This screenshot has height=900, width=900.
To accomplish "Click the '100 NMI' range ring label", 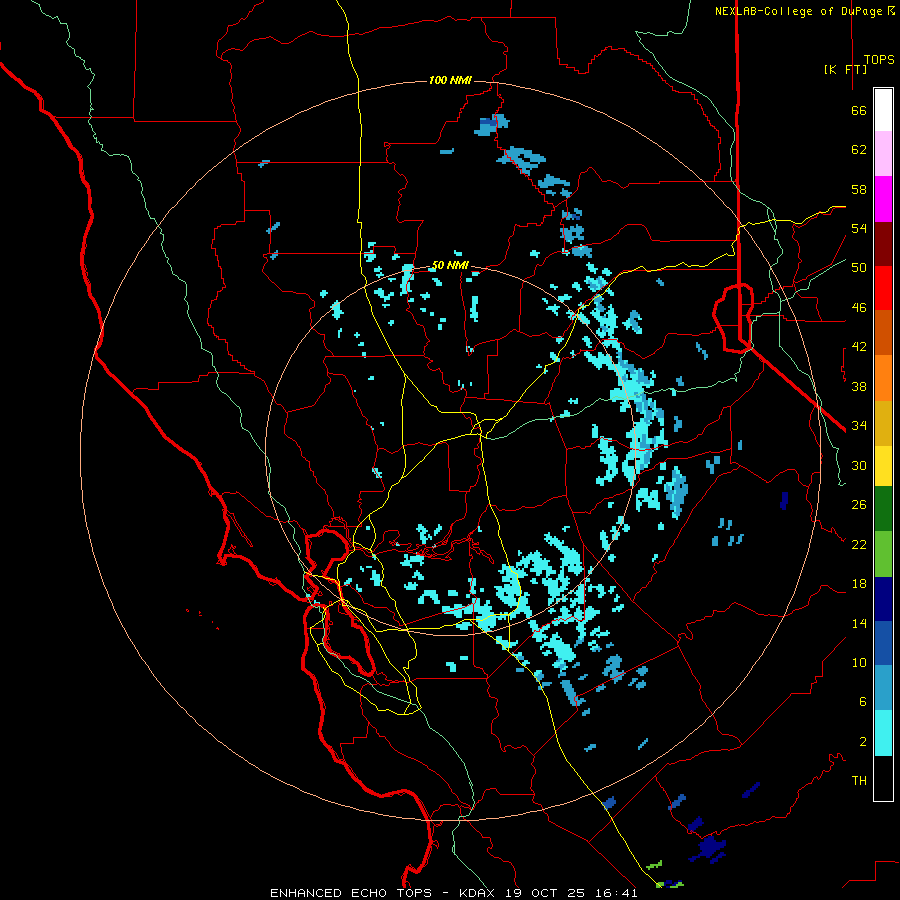I will tap(450, 80).
